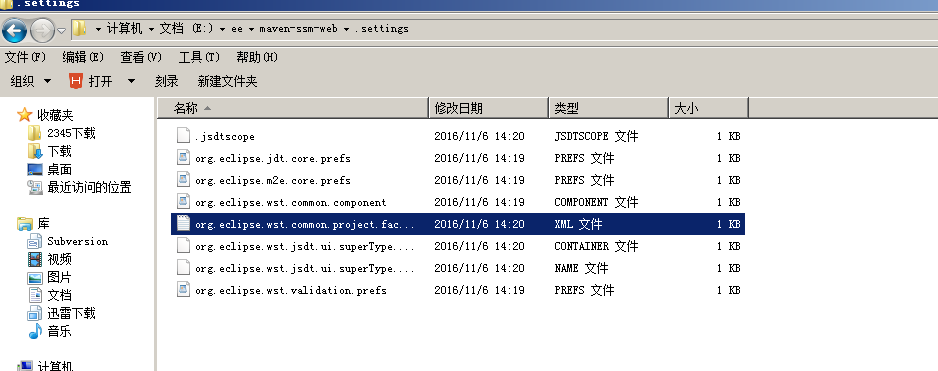Sort by the 类型 column header
The height and width of the screenshot is (371, 938).
(x=608, y=108)
